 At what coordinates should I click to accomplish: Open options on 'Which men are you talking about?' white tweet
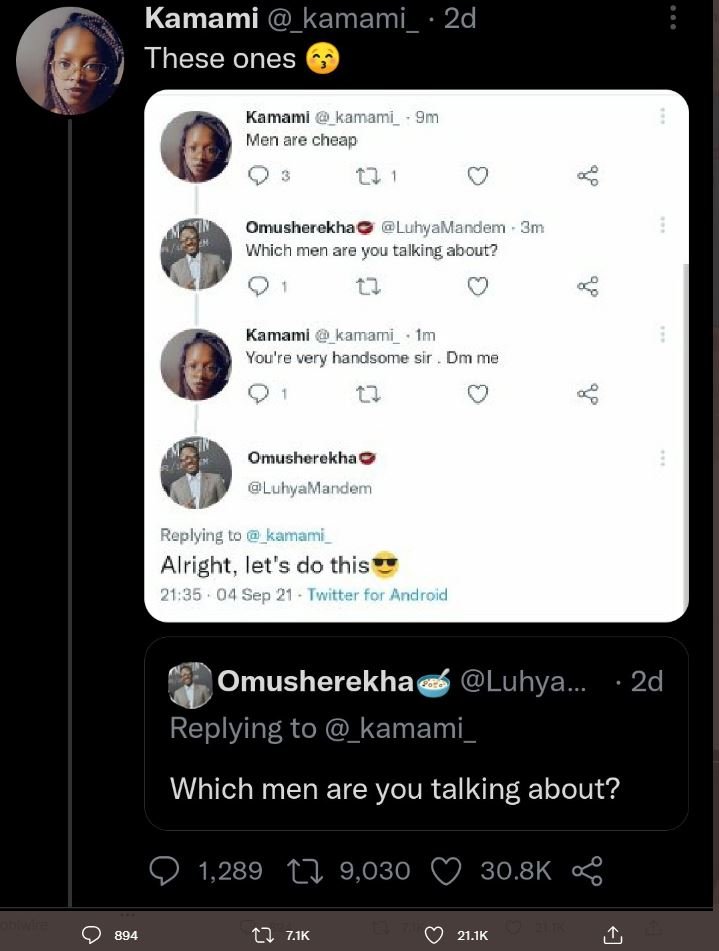tap(662, 225)
